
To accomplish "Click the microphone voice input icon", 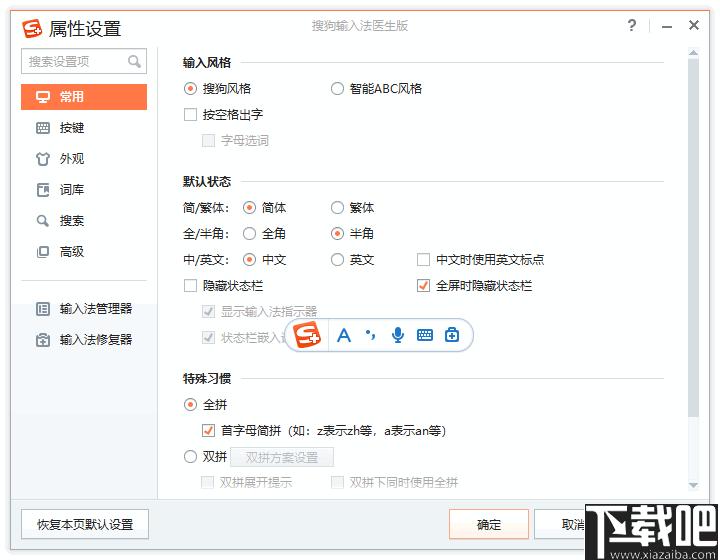I will pyautogui.click(x=398, y=336).
